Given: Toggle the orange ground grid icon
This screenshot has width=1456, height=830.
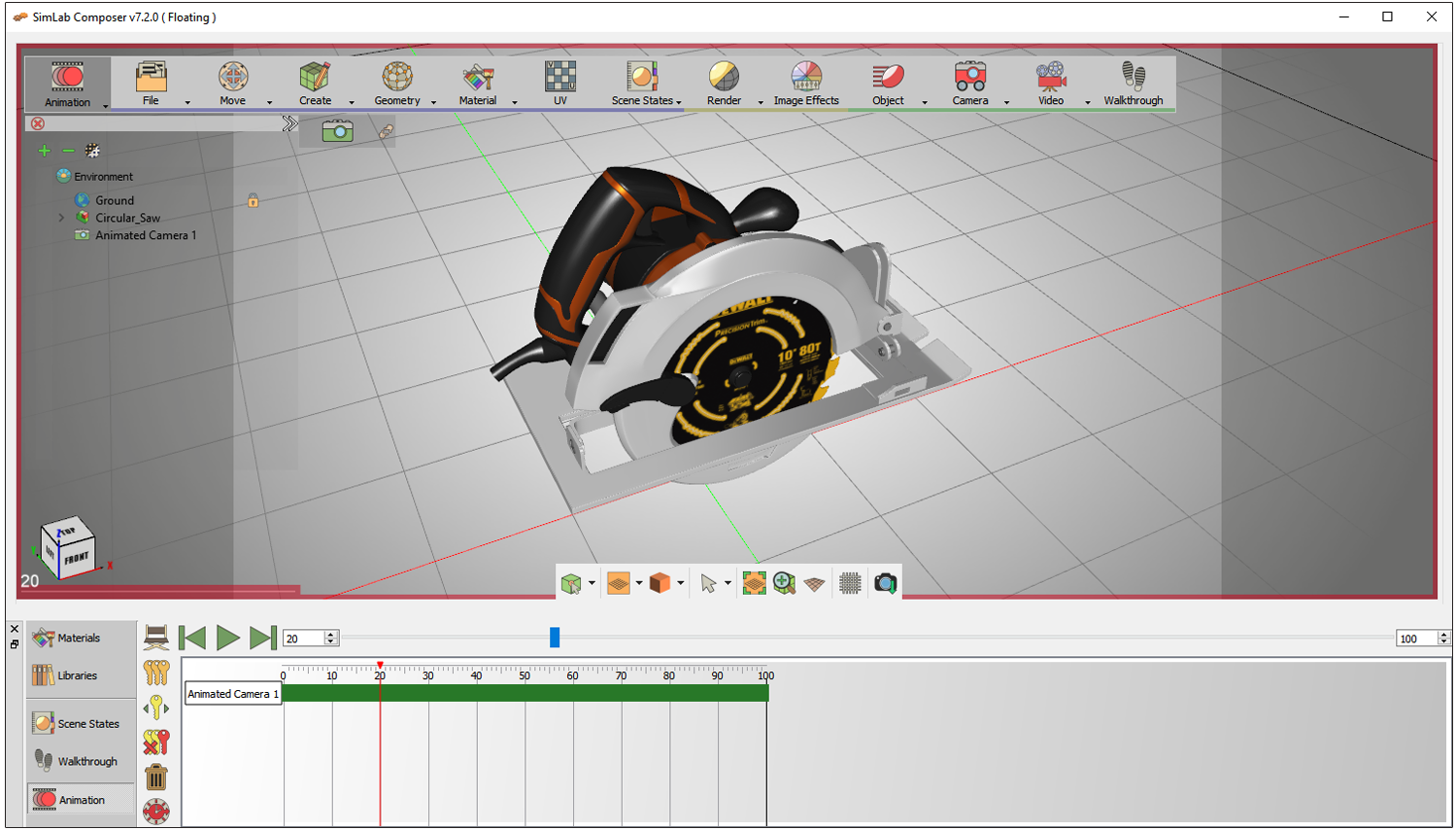Looking at the screenshot, I should [618, 583].
